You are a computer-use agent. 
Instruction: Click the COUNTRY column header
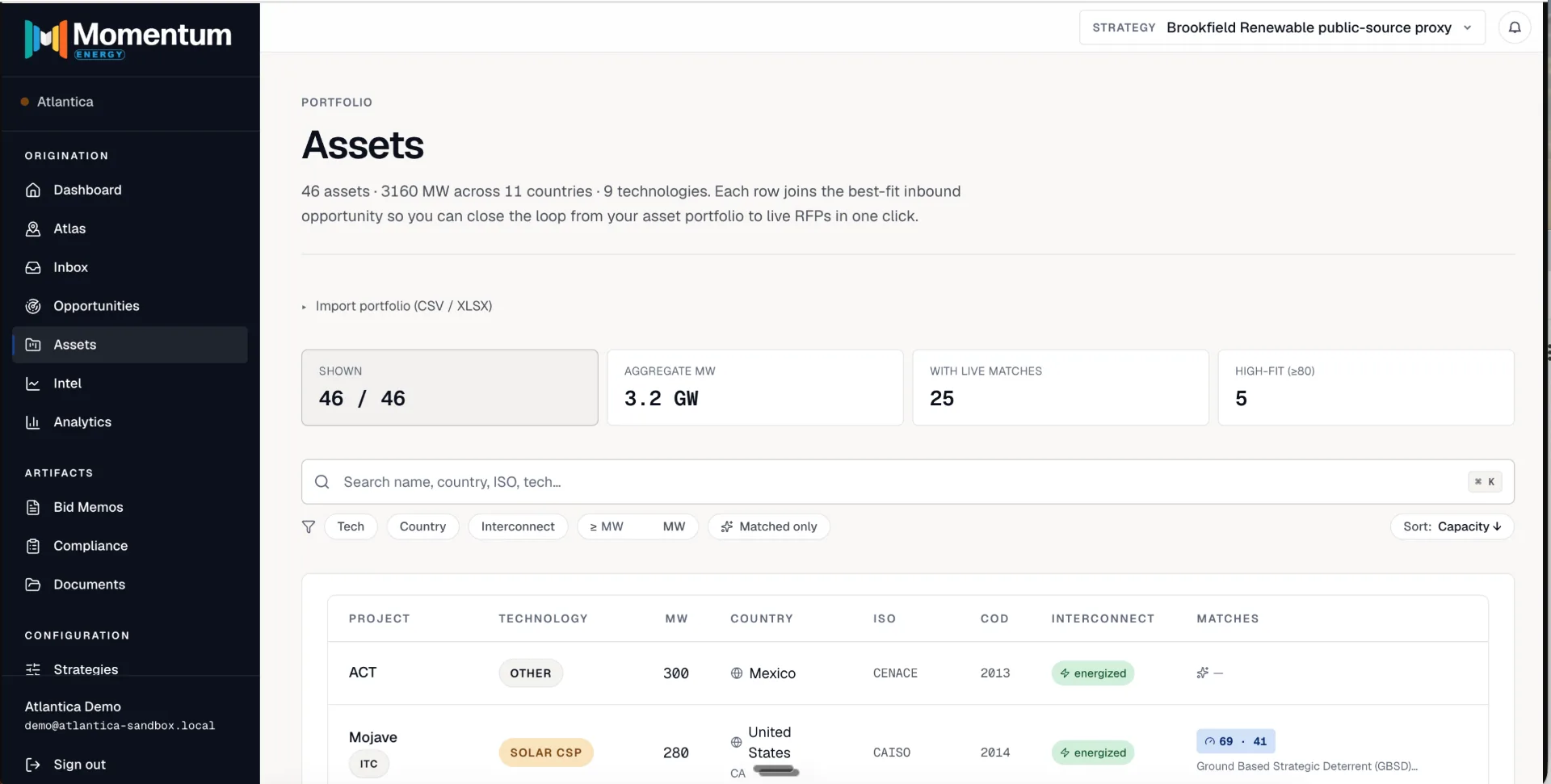pyautogui.click(x=762, y=618)
